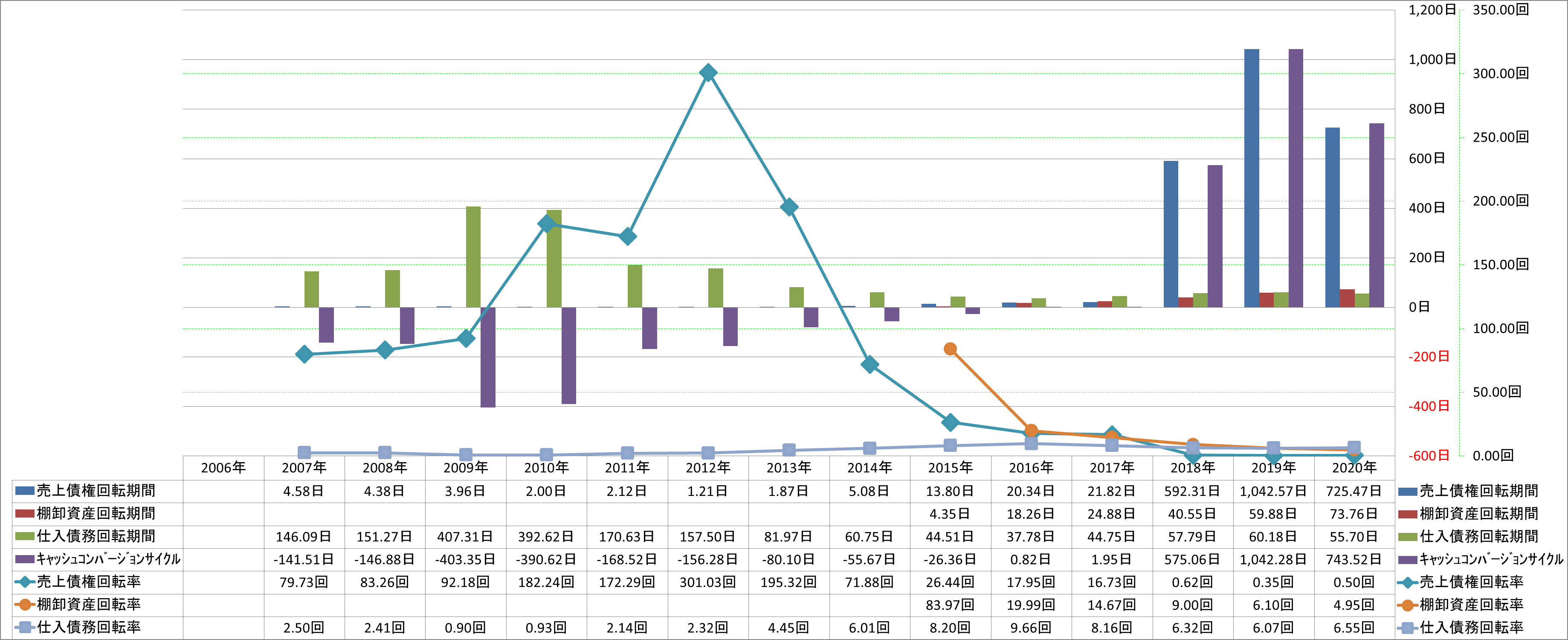This screenshot has width=1568, height=640.
Task: Click the 2016年 column header
Action: click(x=1031, y=468)
